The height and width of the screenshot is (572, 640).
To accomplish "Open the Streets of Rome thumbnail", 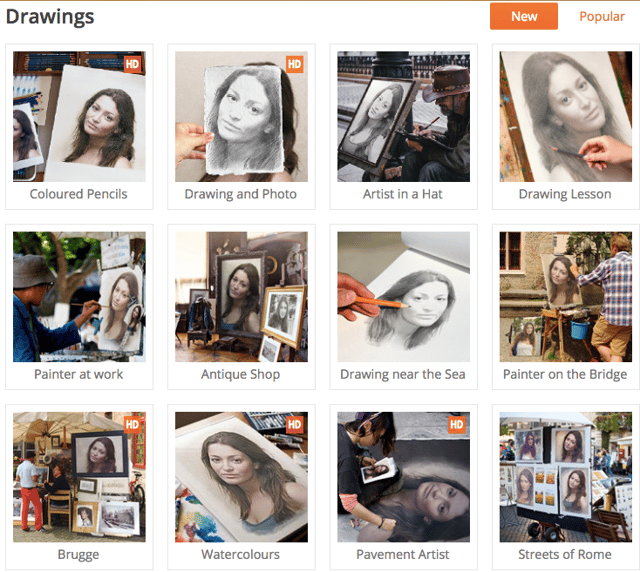I will pos(566,477).
